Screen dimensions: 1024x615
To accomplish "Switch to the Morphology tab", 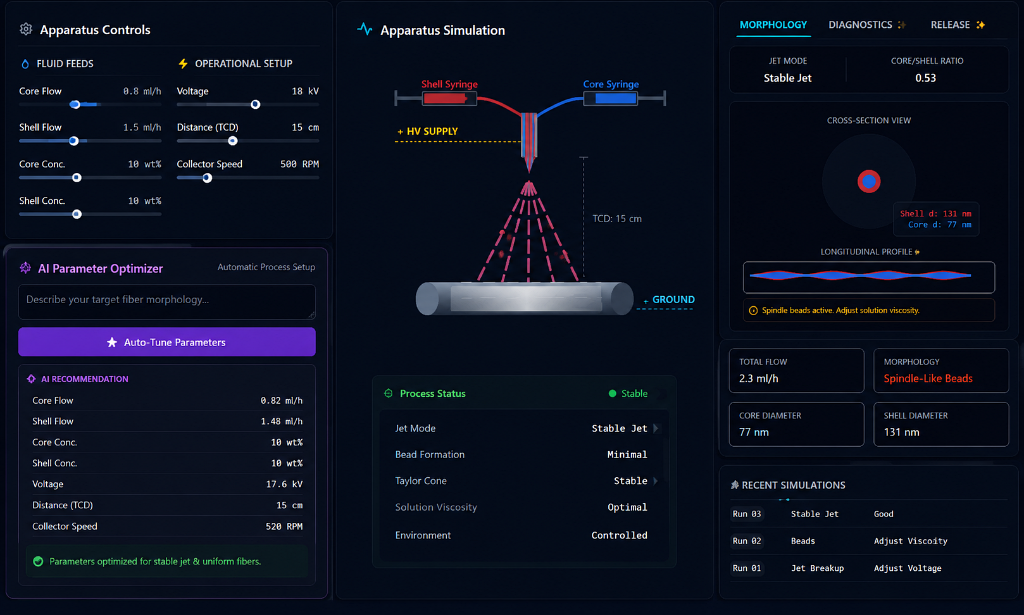I will [773, 25].
